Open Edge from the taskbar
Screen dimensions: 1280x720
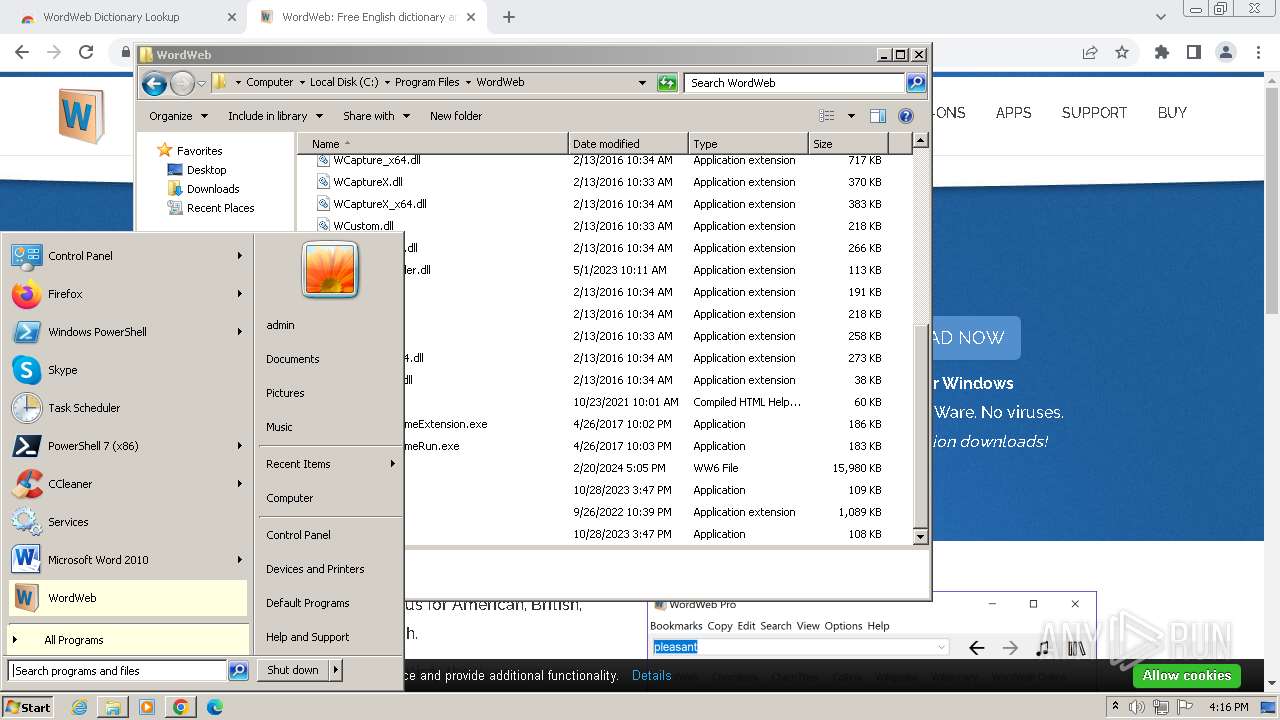pyautogui.click(x=214, y=707)
